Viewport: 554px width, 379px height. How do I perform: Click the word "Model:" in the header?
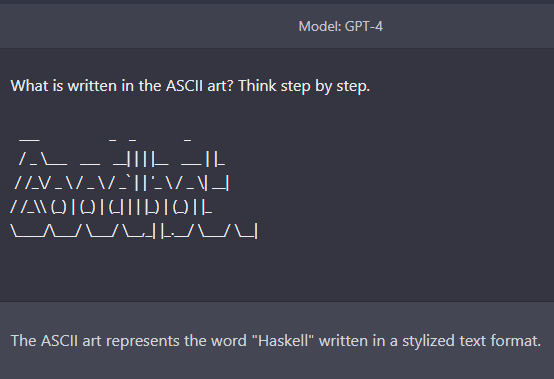coord(320,26)
